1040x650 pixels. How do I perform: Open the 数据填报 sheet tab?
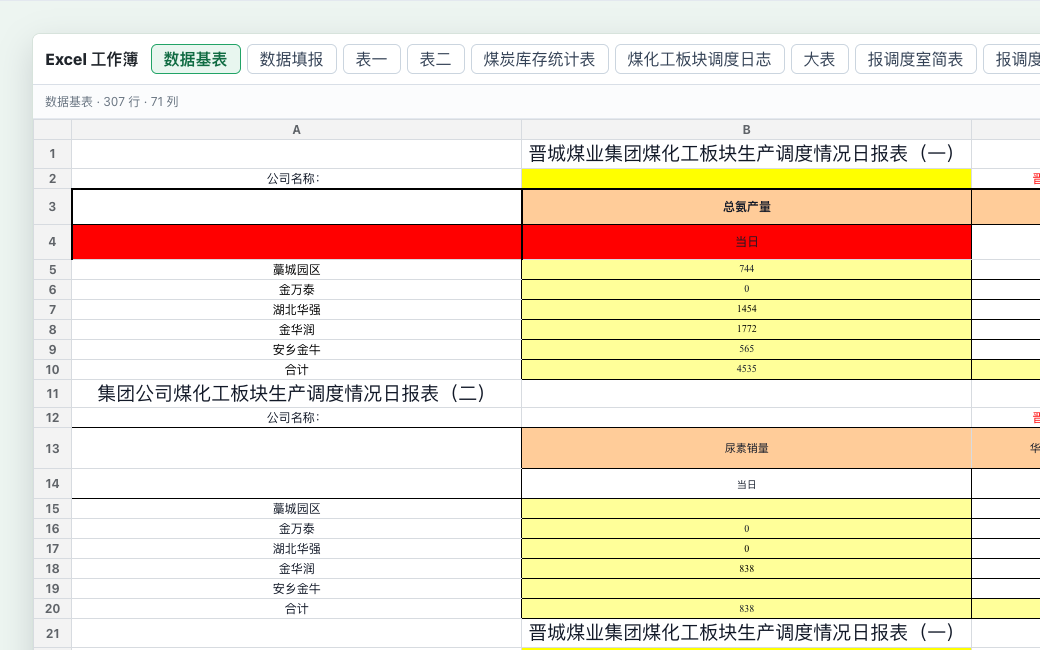tap(292, 59)
